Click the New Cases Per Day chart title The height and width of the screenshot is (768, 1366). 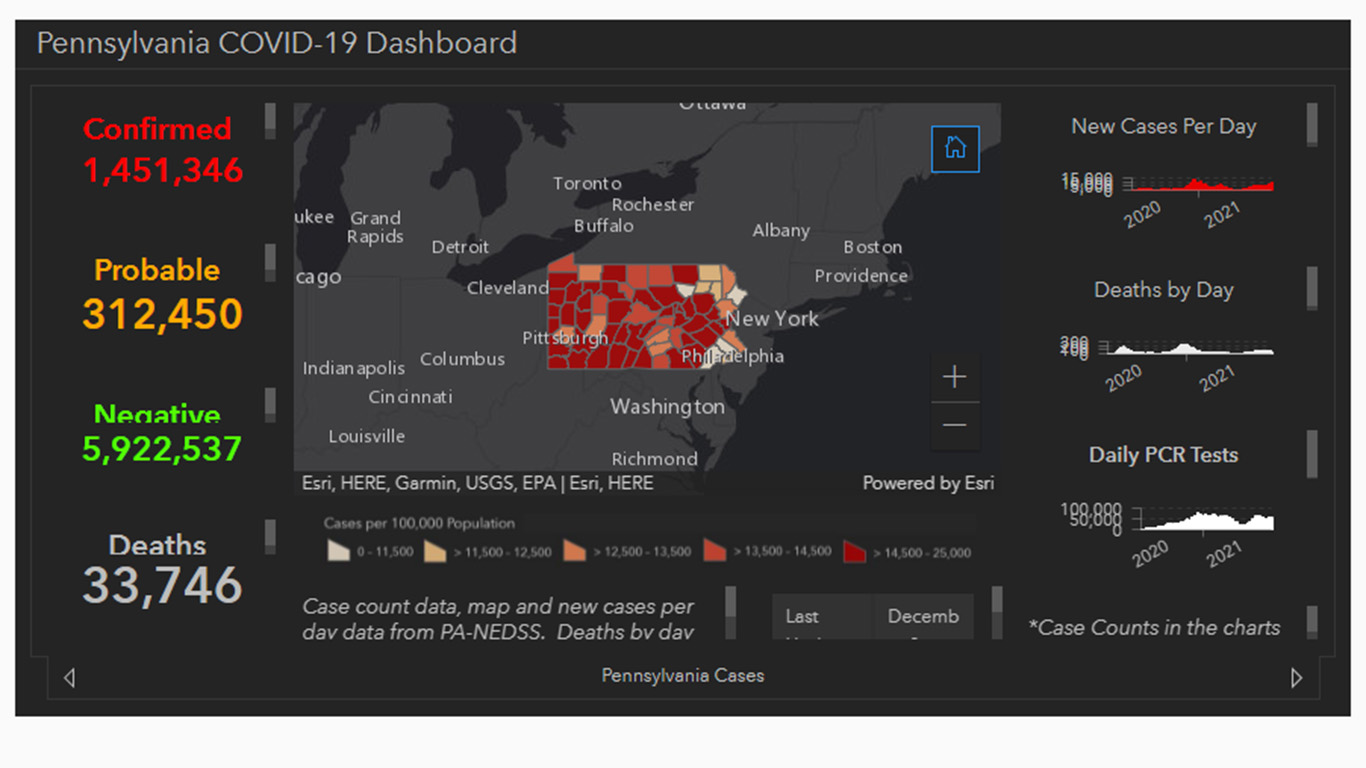coord(1163,126)
